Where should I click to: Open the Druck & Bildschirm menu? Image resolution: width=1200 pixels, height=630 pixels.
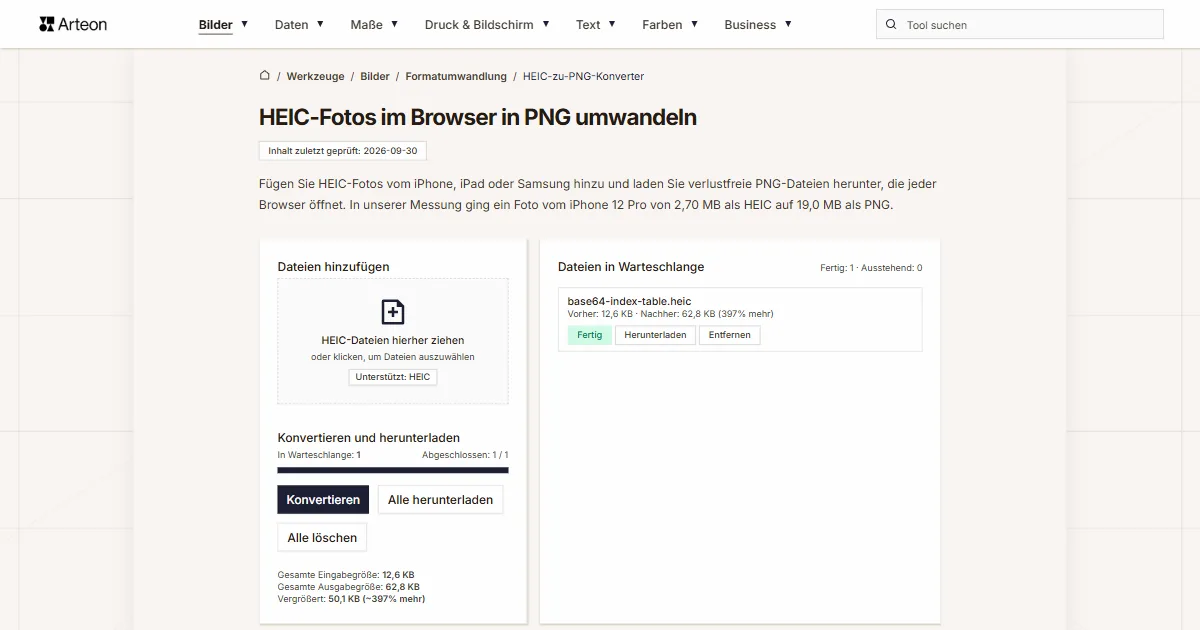(479, 25)
